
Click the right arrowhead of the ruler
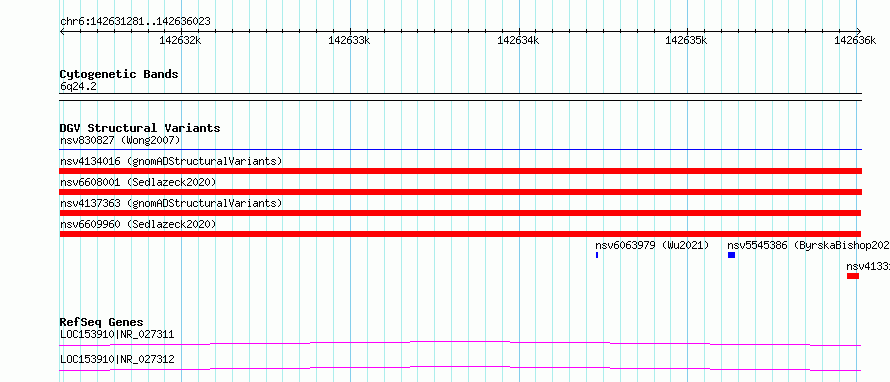click(859, 31)
